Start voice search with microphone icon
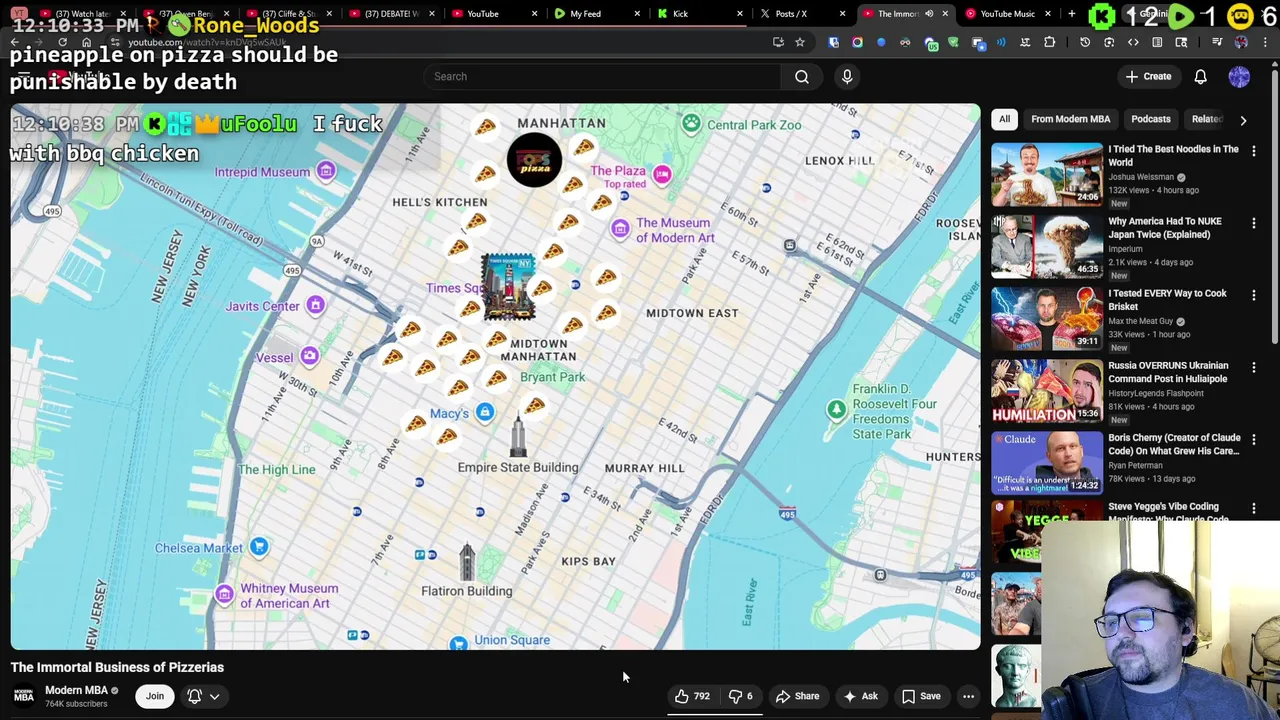The height and width of the screenshot is (720, 1280). (847, 76)
